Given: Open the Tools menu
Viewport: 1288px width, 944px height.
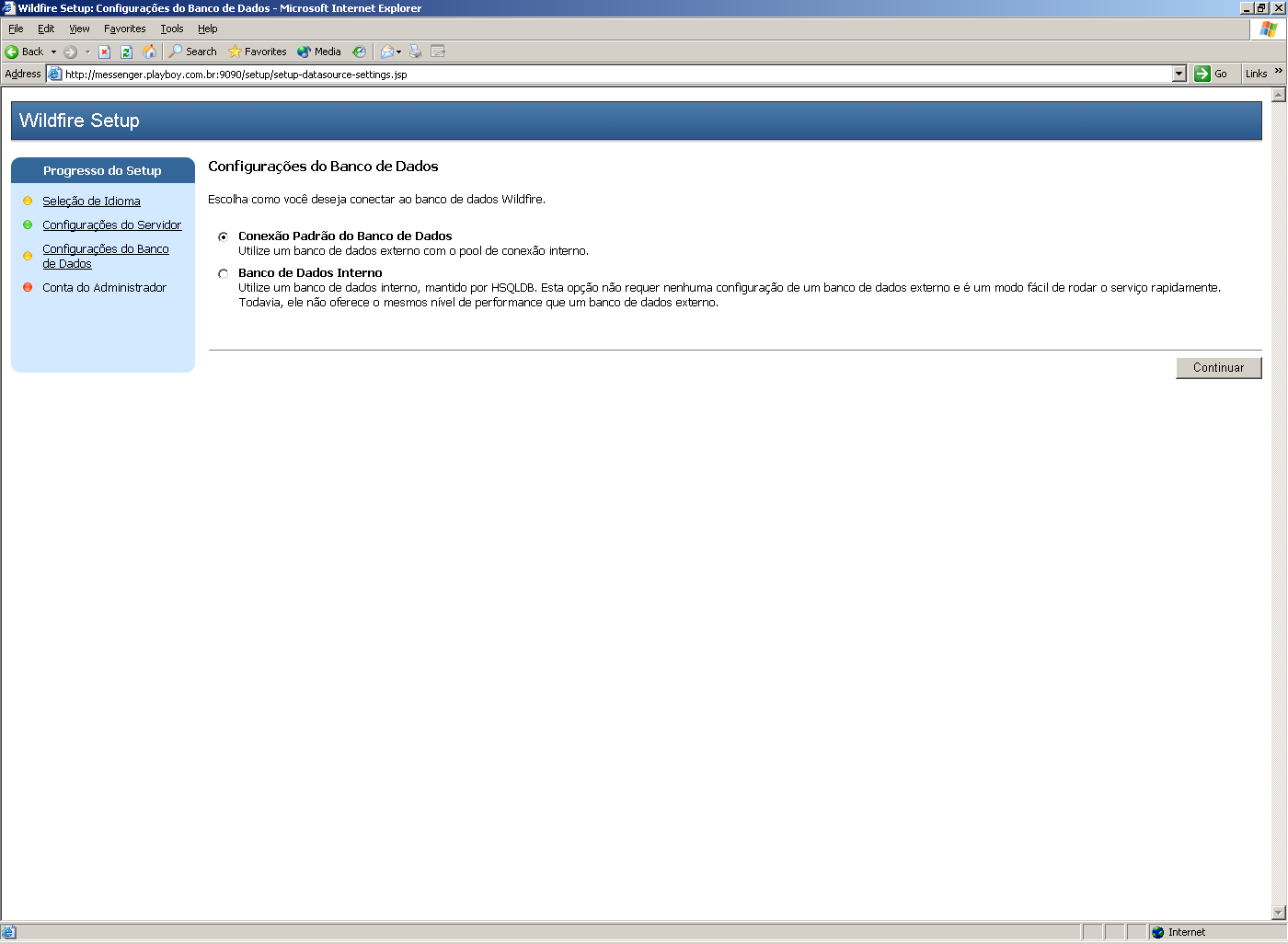Looking at the screenshot, I should [172, 29].
